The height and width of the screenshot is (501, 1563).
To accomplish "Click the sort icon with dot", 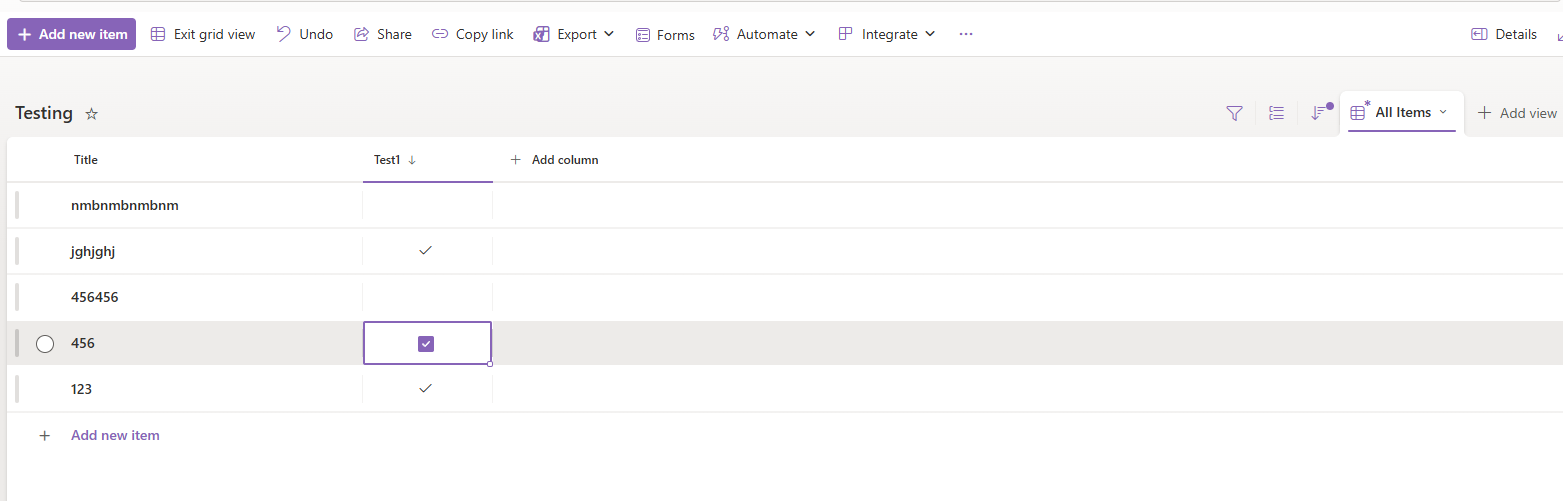I will 1321,112.
